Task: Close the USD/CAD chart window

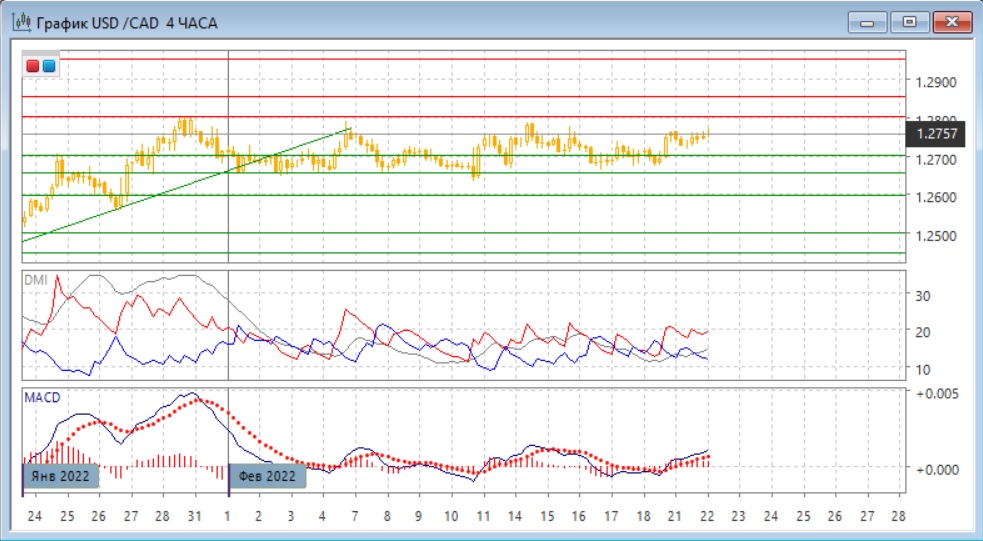Action: point(951,22)
